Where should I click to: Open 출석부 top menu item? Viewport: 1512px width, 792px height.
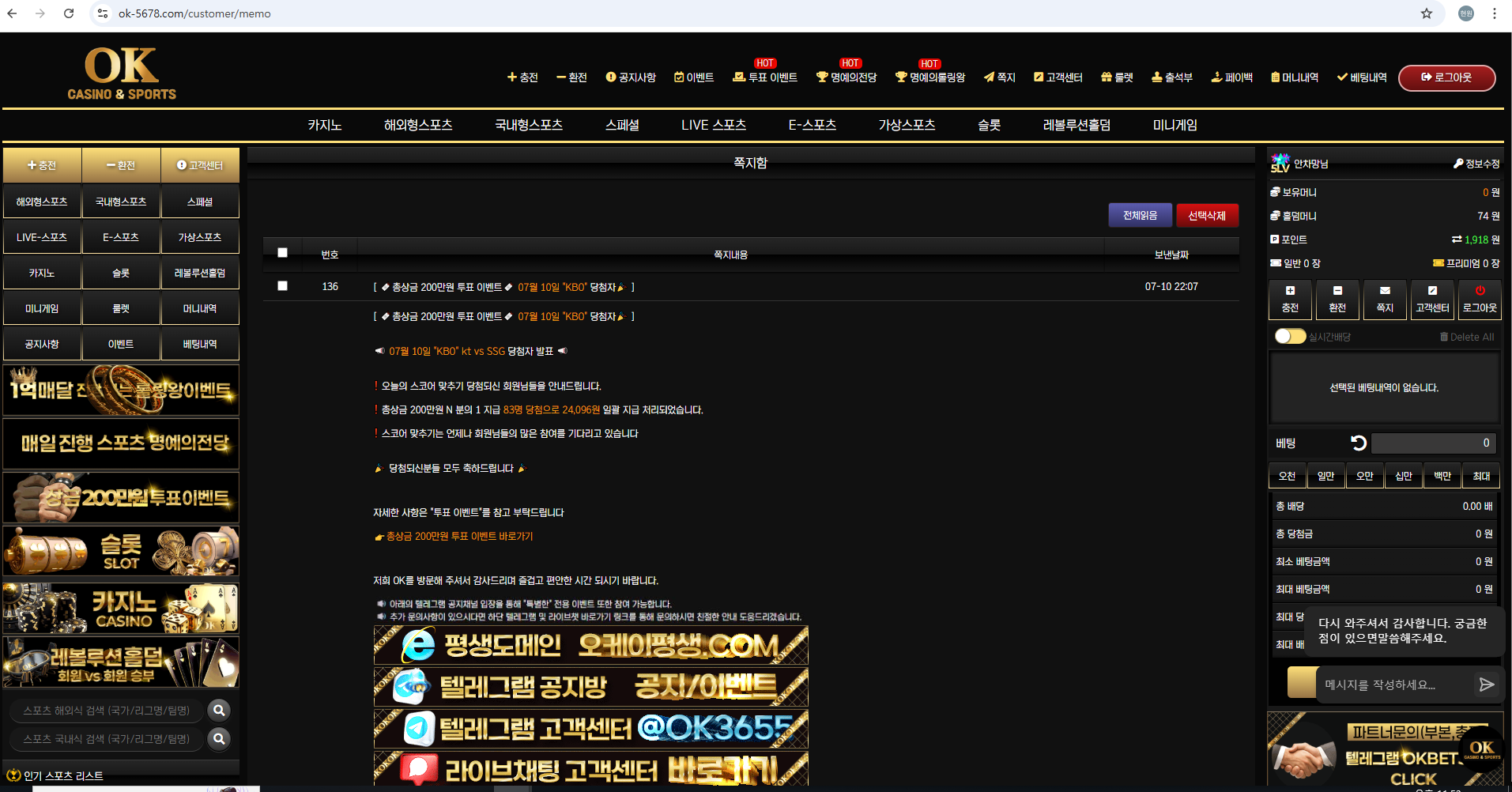pyautogui.click(x=1172, y=77)
